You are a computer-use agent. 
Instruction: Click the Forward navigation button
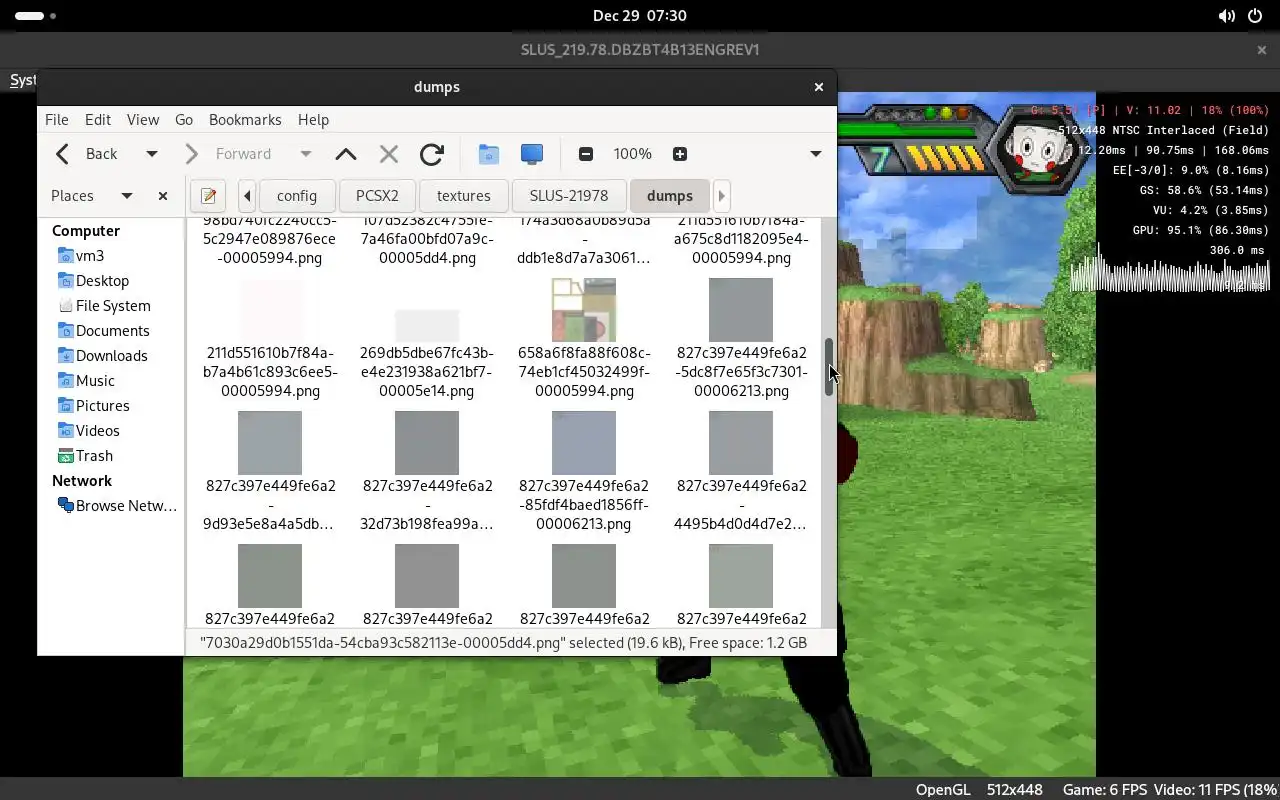tap(232, 154)
